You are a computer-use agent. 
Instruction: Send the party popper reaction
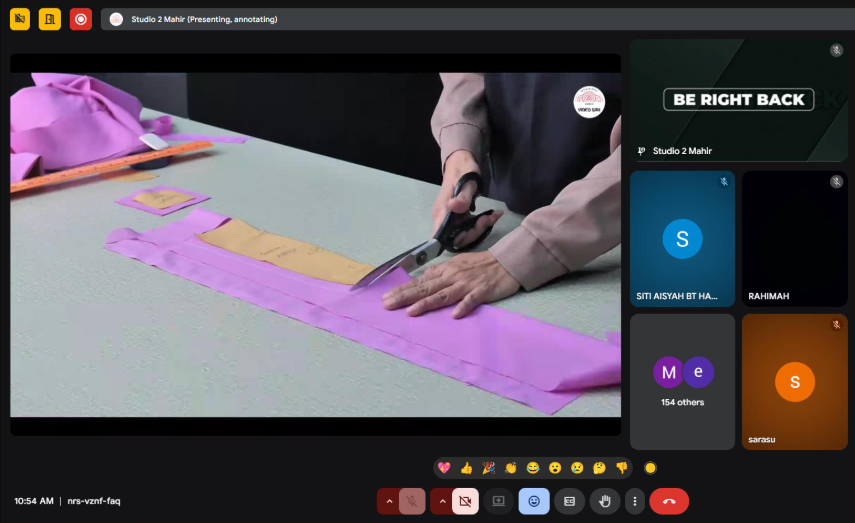tap(488, 467)
